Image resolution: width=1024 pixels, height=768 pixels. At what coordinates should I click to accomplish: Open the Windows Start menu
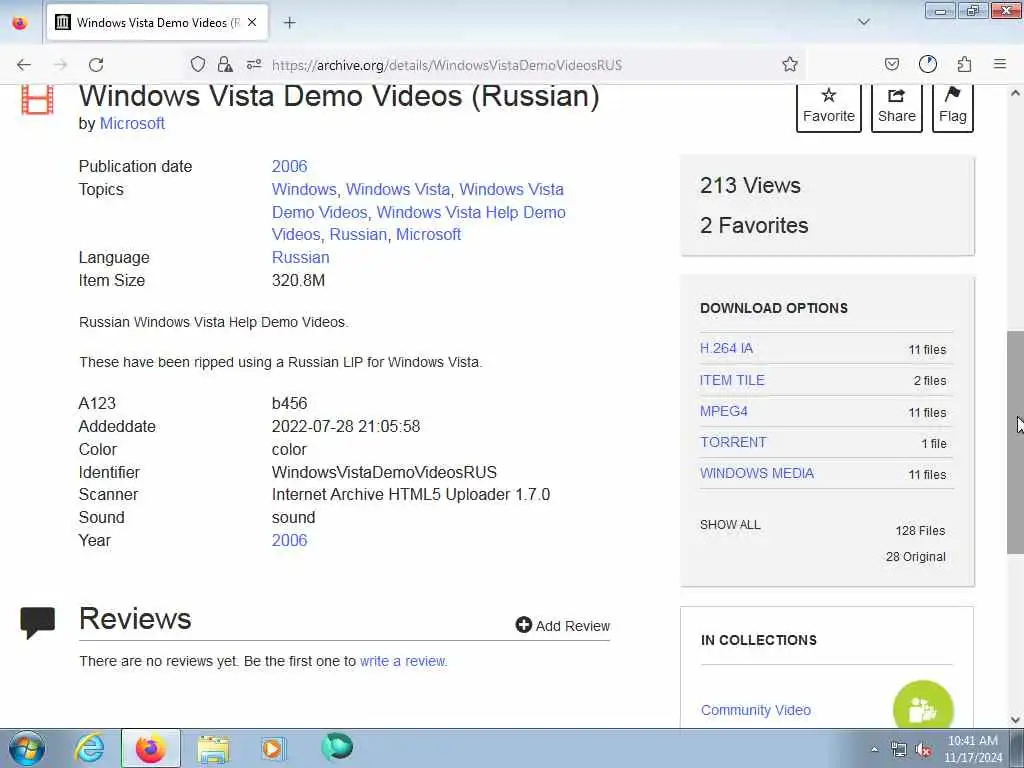tap(27, 748)
